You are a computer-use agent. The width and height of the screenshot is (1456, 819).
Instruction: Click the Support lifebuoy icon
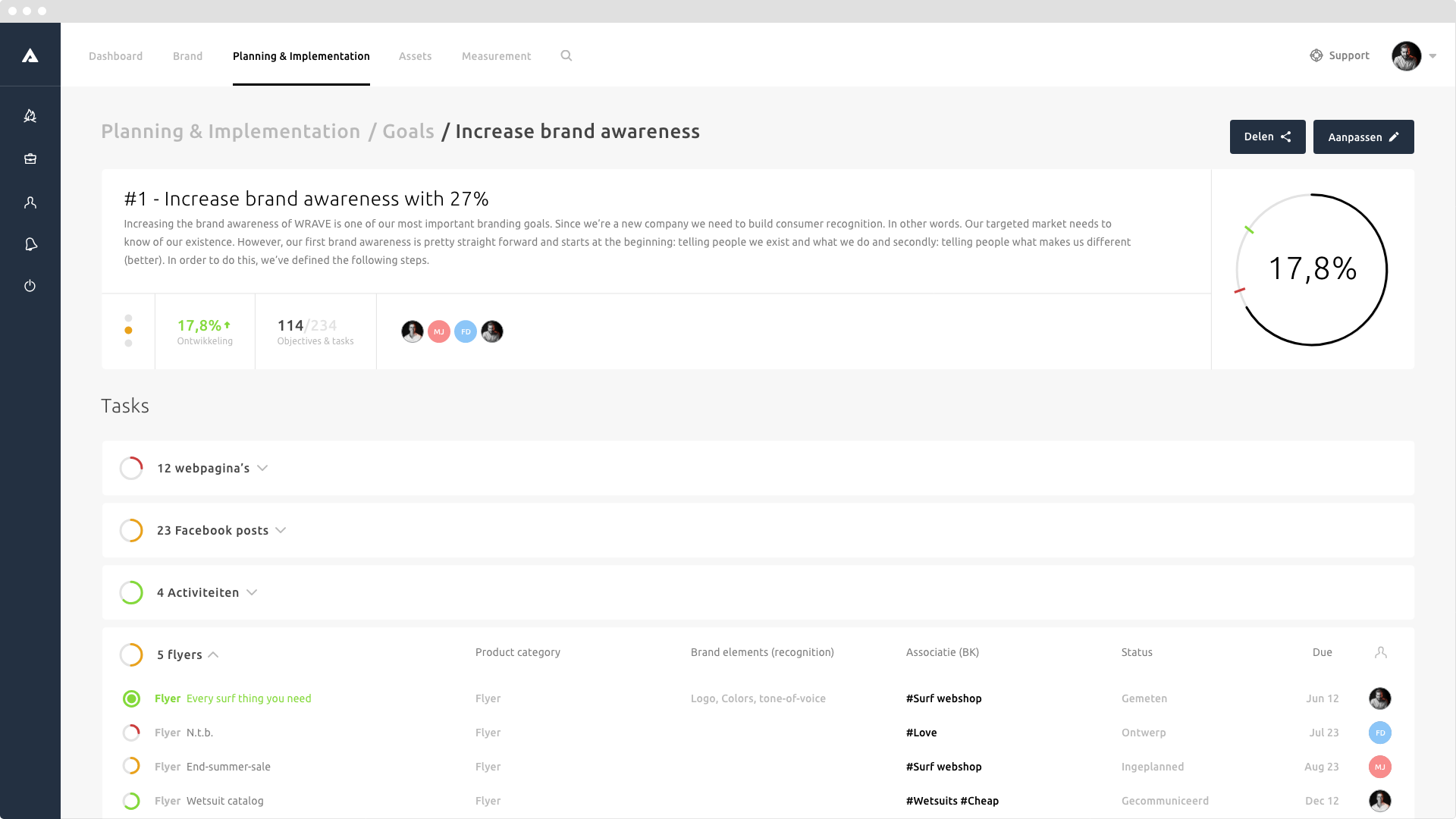(1316, 55)
